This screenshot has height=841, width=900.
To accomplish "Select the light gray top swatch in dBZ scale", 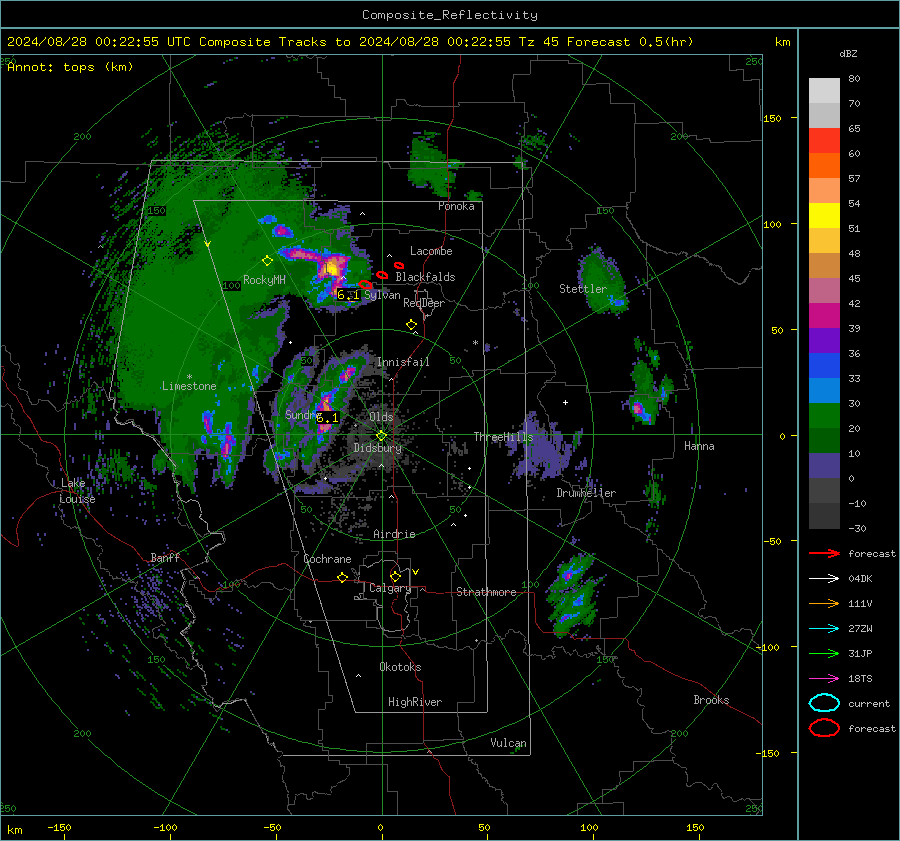I will click(x=824, y=91).
